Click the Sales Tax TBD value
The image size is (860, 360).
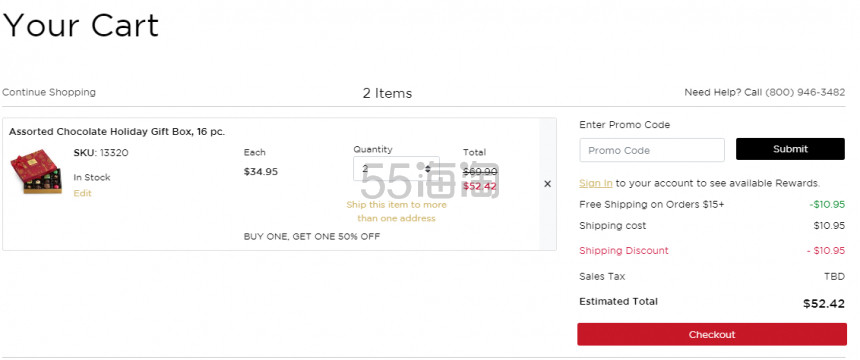coord(834,277)
